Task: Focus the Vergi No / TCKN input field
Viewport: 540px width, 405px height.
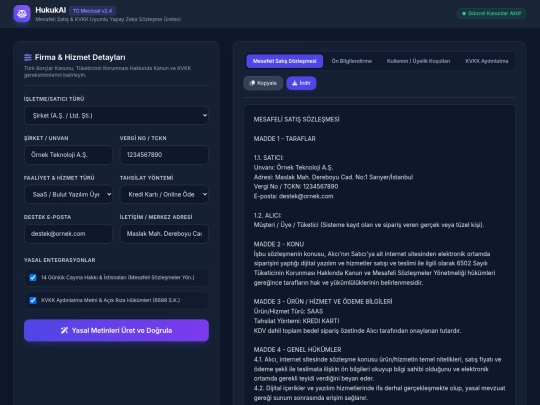Action: pos(164,155)
